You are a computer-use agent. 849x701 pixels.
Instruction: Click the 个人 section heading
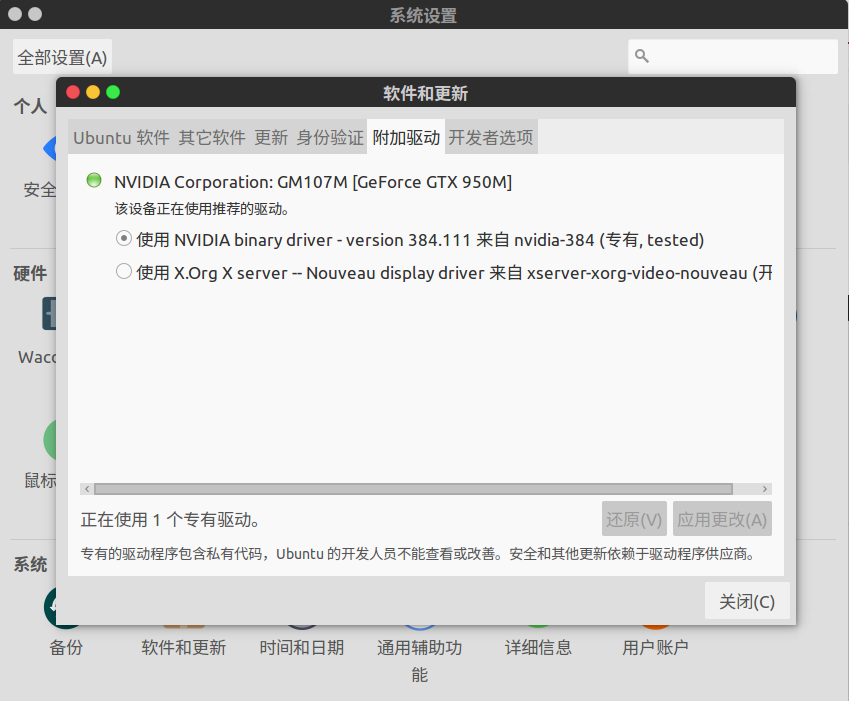30,106
